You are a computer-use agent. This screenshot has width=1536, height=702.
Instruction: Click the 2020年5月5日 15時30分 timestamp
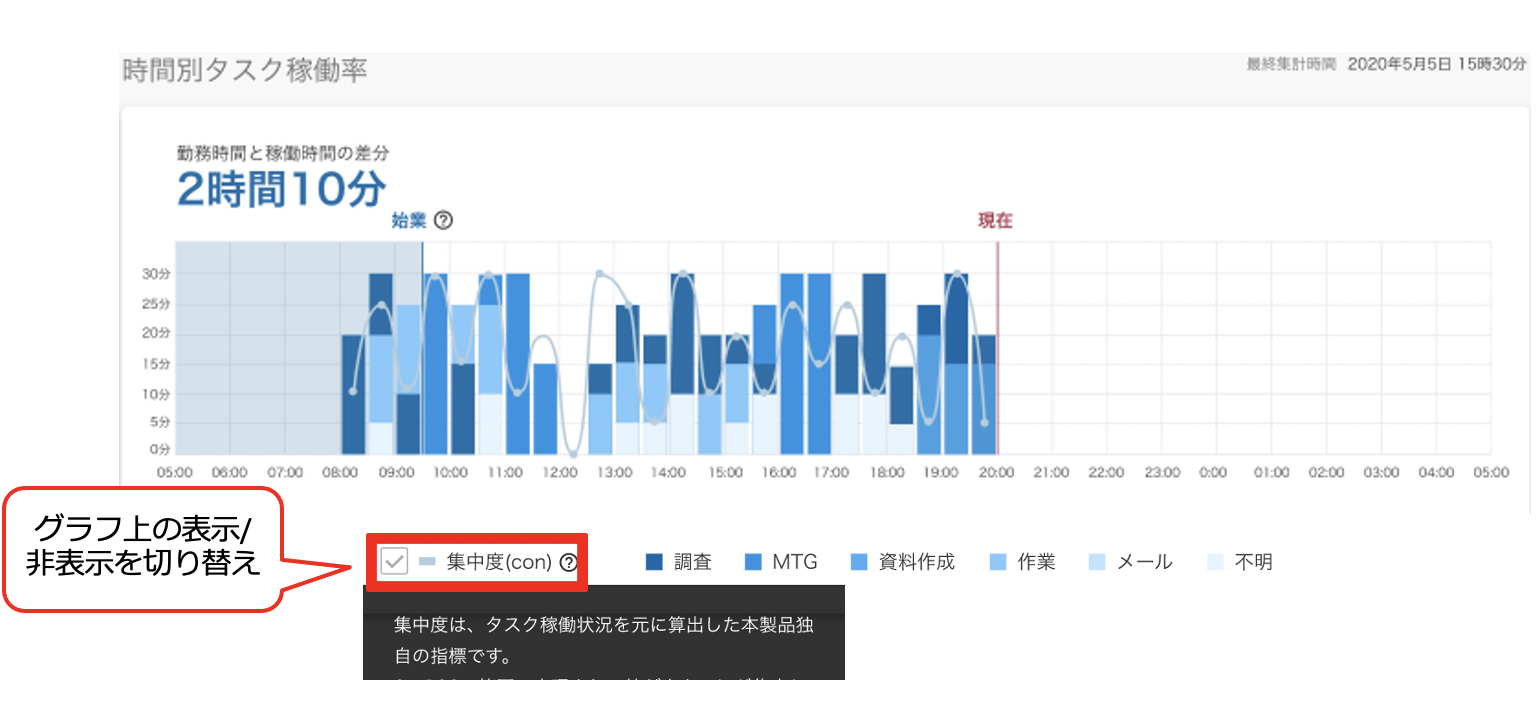(1437, 64)
